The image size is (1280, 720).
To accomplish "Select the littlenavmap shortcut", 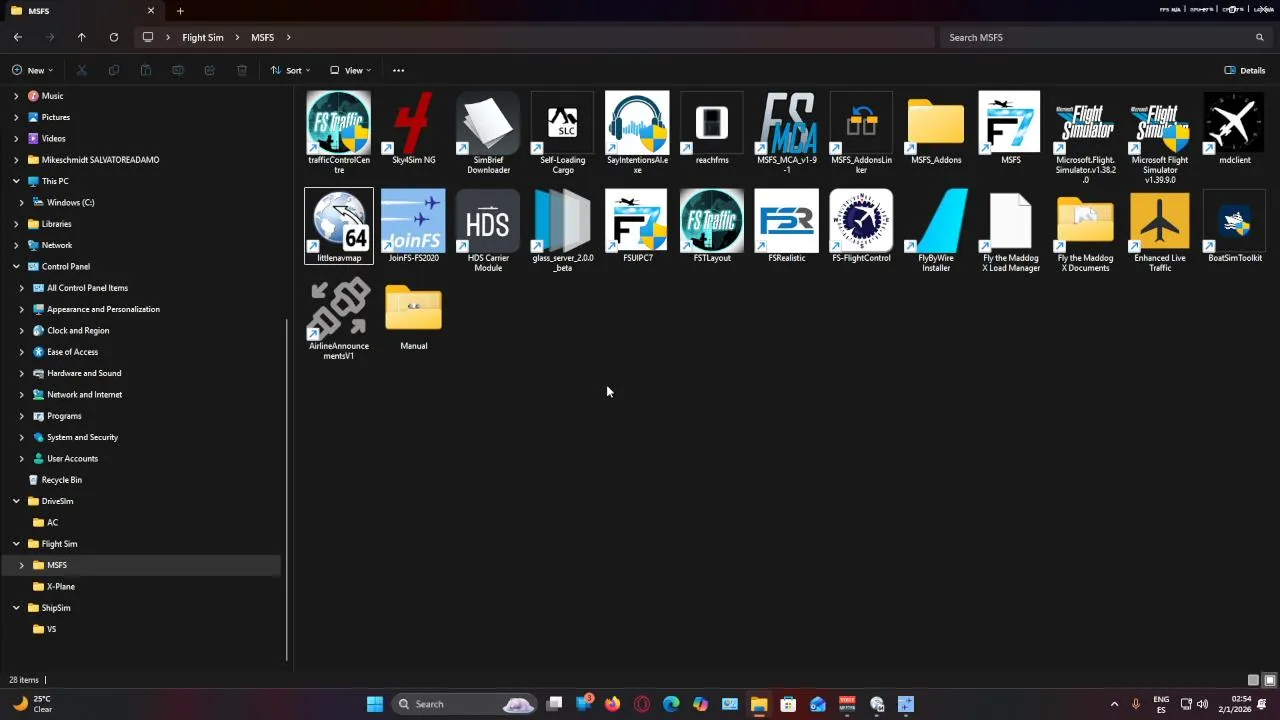I will pos(339,226).
